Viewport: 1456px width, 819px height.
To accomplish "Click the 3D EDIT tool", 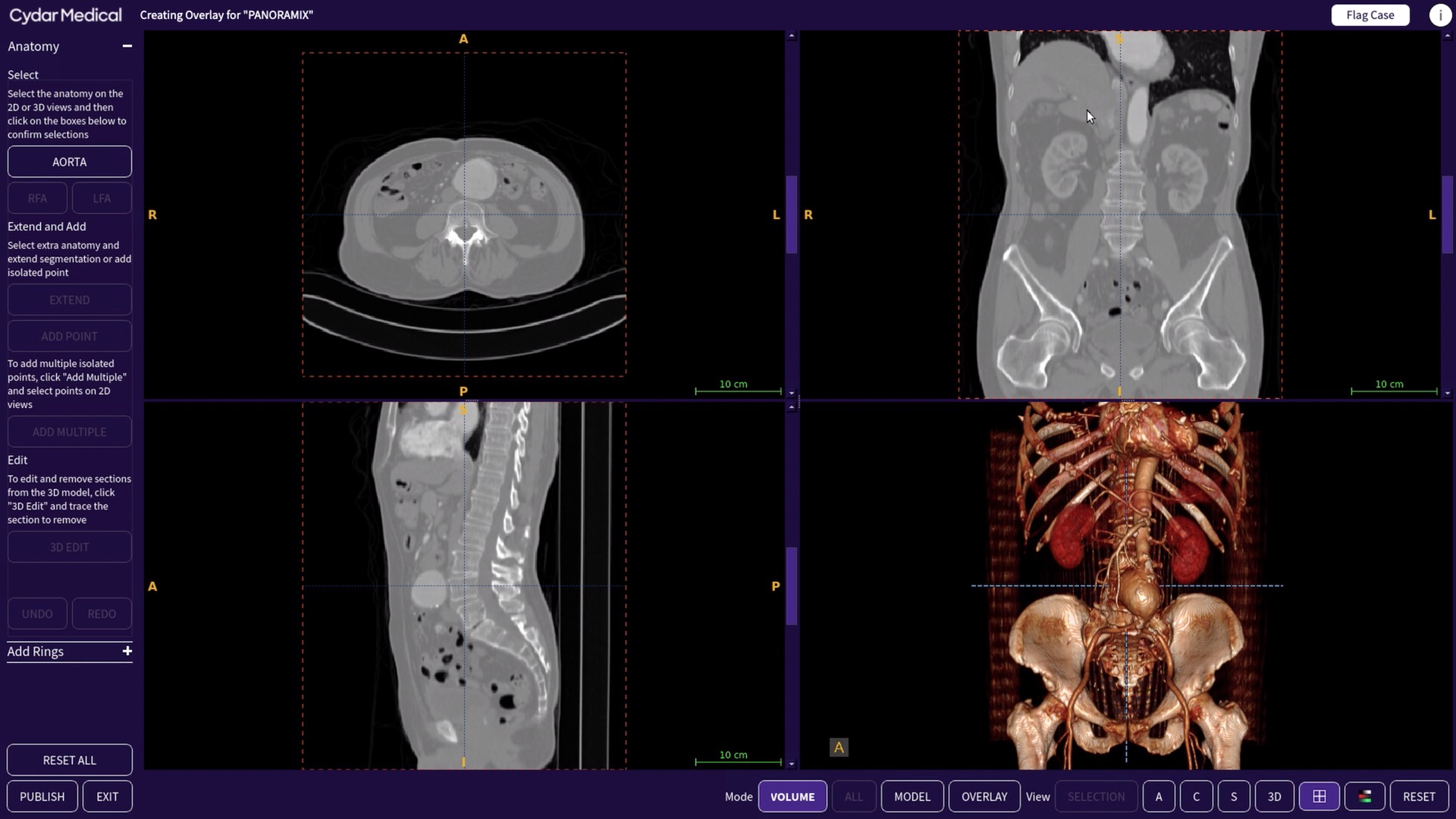I will pos(69,547).
